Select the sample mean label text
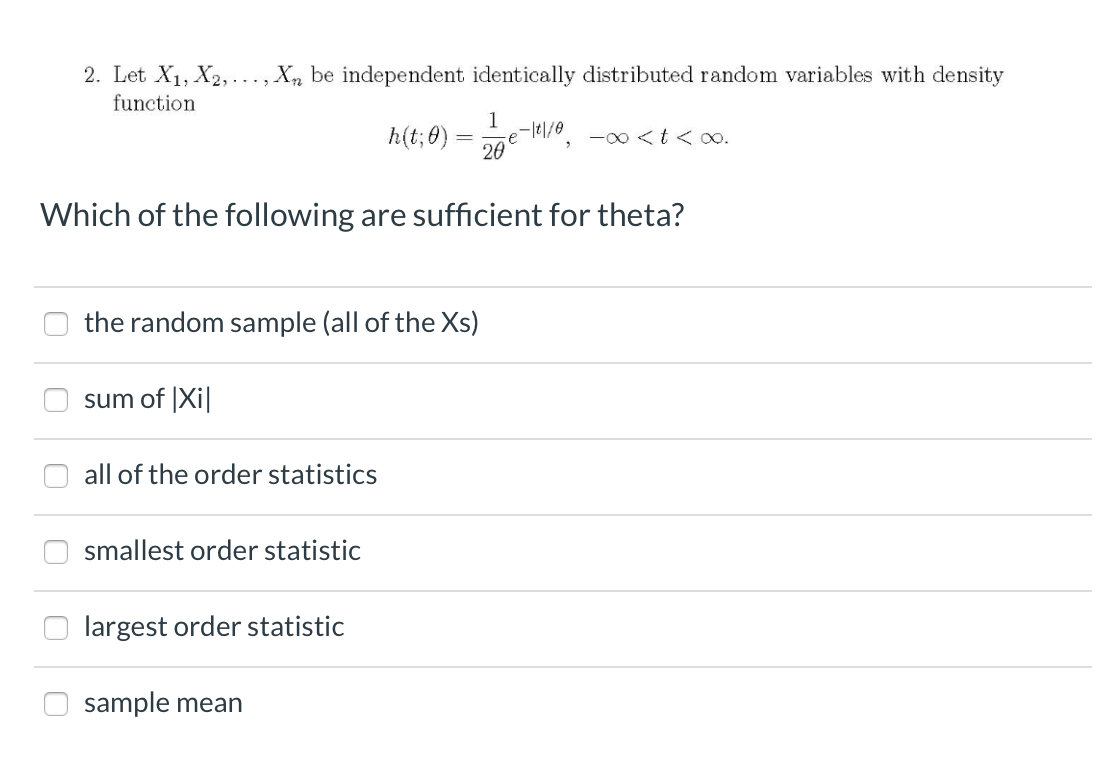This screenshot has width=1116, height=766. pos(163,703)
